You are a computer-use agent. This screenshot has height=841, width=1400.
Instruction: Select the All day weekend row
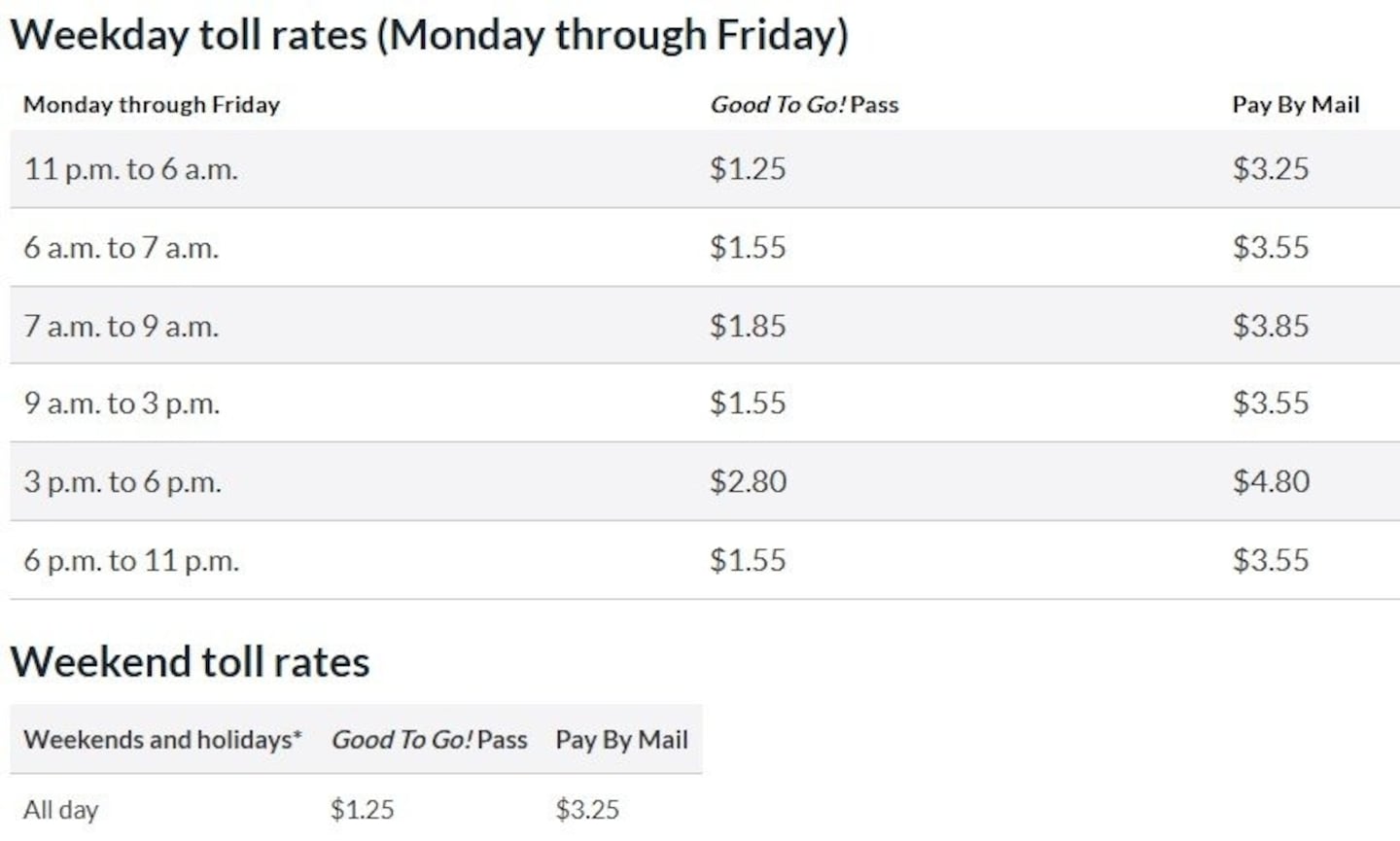pos(356,809)
